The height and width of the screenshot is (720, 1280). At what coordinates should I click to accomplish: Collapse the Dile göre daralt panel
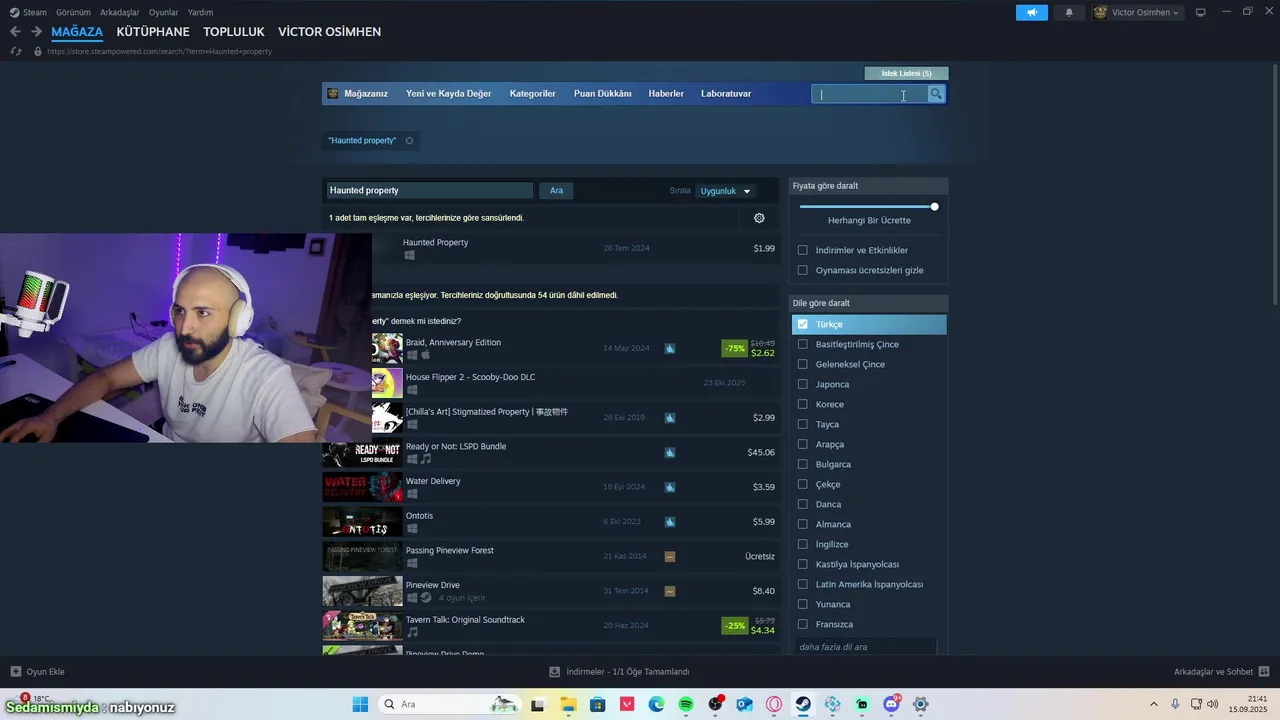[868, 303]
